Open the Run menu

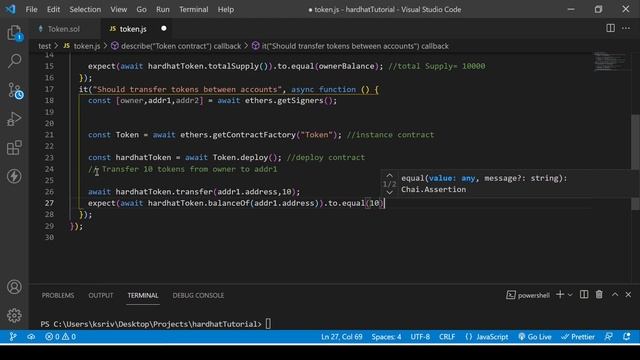click(x=162, y=9)
